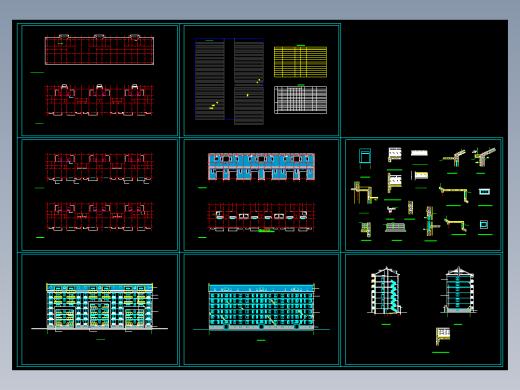Viewport: 520px width, 390px height.
Task: Click the white grid table below the yellow table
Action: [300, 100]
